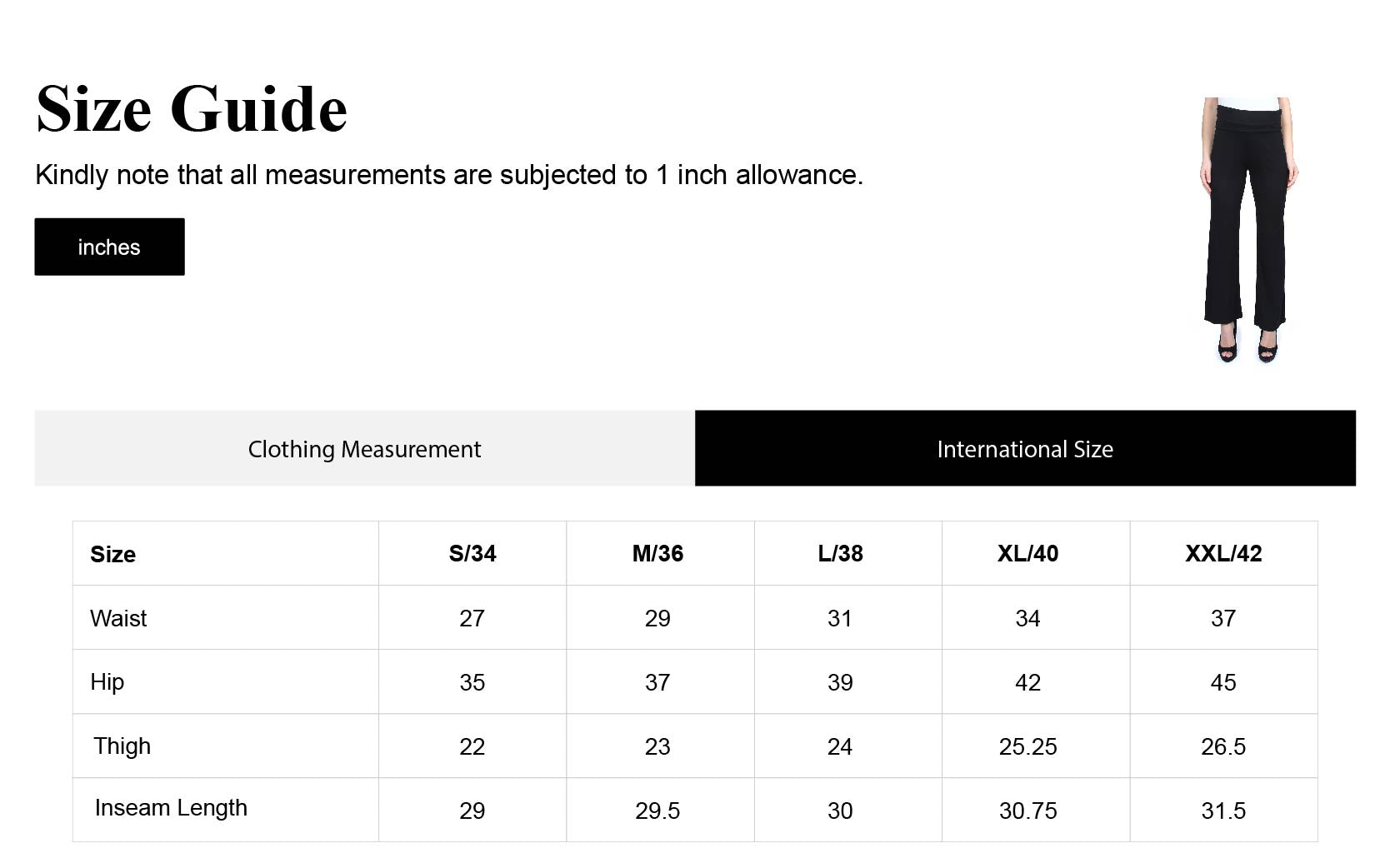Select the Inseam Length row label

click(x=171, y=808)
